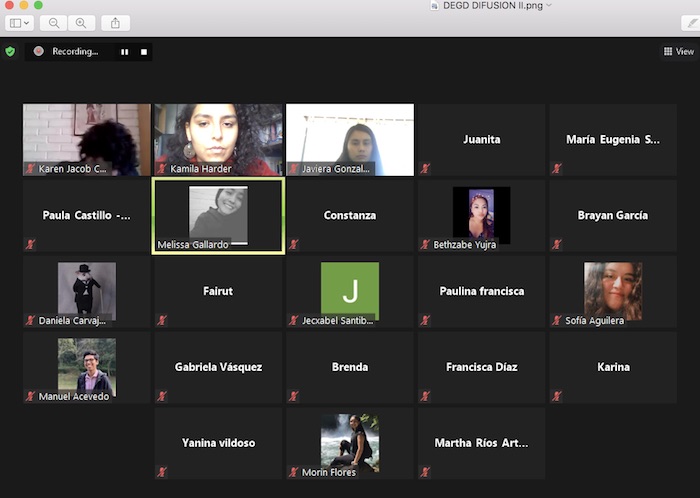The image size is (700, 498).
Task: Click the Recording... status label
Action: click(x=75, y=51)
